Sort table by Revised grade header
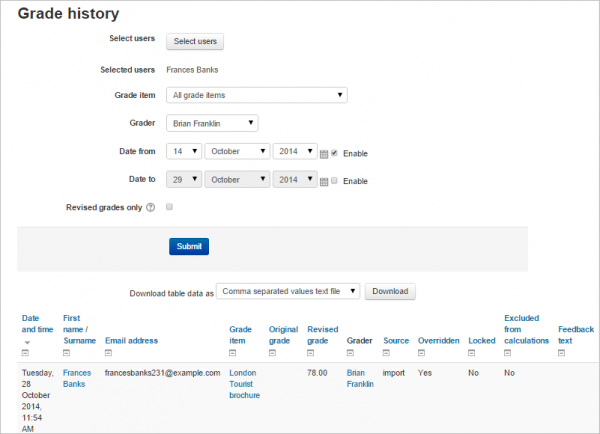Screen dimensions: 600x434 coord(321,334)
